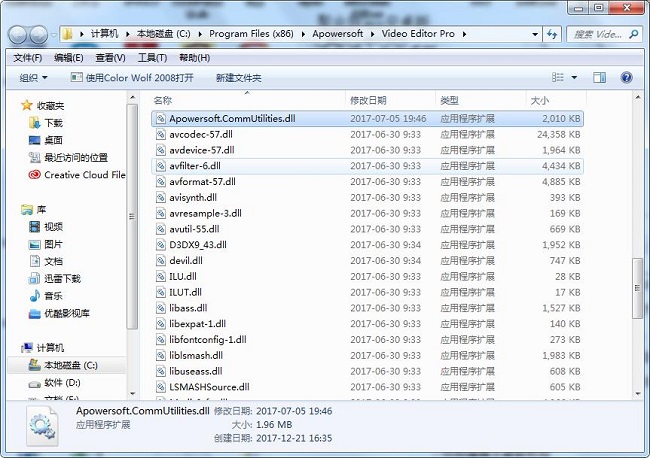Select file Apowersoft.CommUtilities.dll icon
The width and height of the screenshot is (650, 458).
[x=161, y=119]
